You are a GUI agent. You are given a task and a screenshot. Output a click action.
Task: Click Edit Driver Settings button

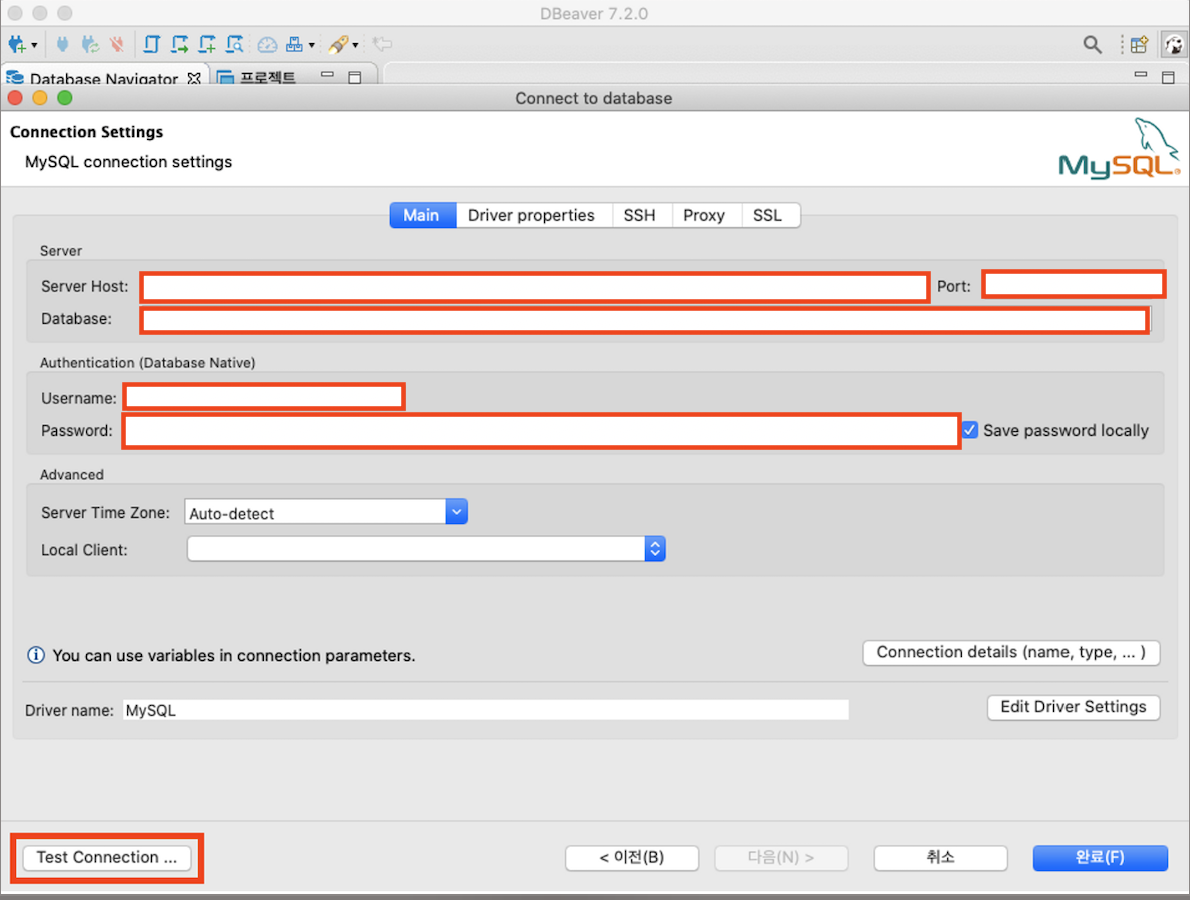[x=1073, y=707]
